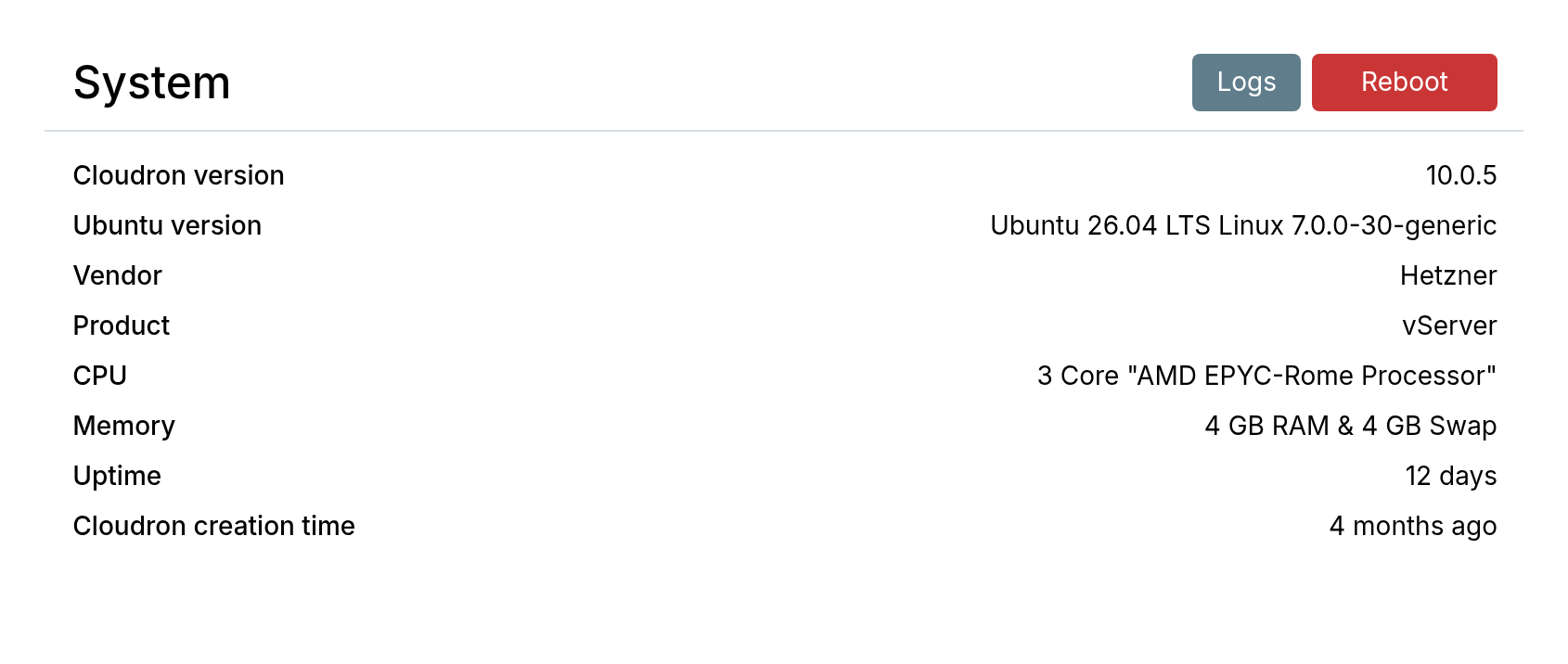Select the System heading title
The width and height of the screenshot is (1568, 664).
(152, 83)
